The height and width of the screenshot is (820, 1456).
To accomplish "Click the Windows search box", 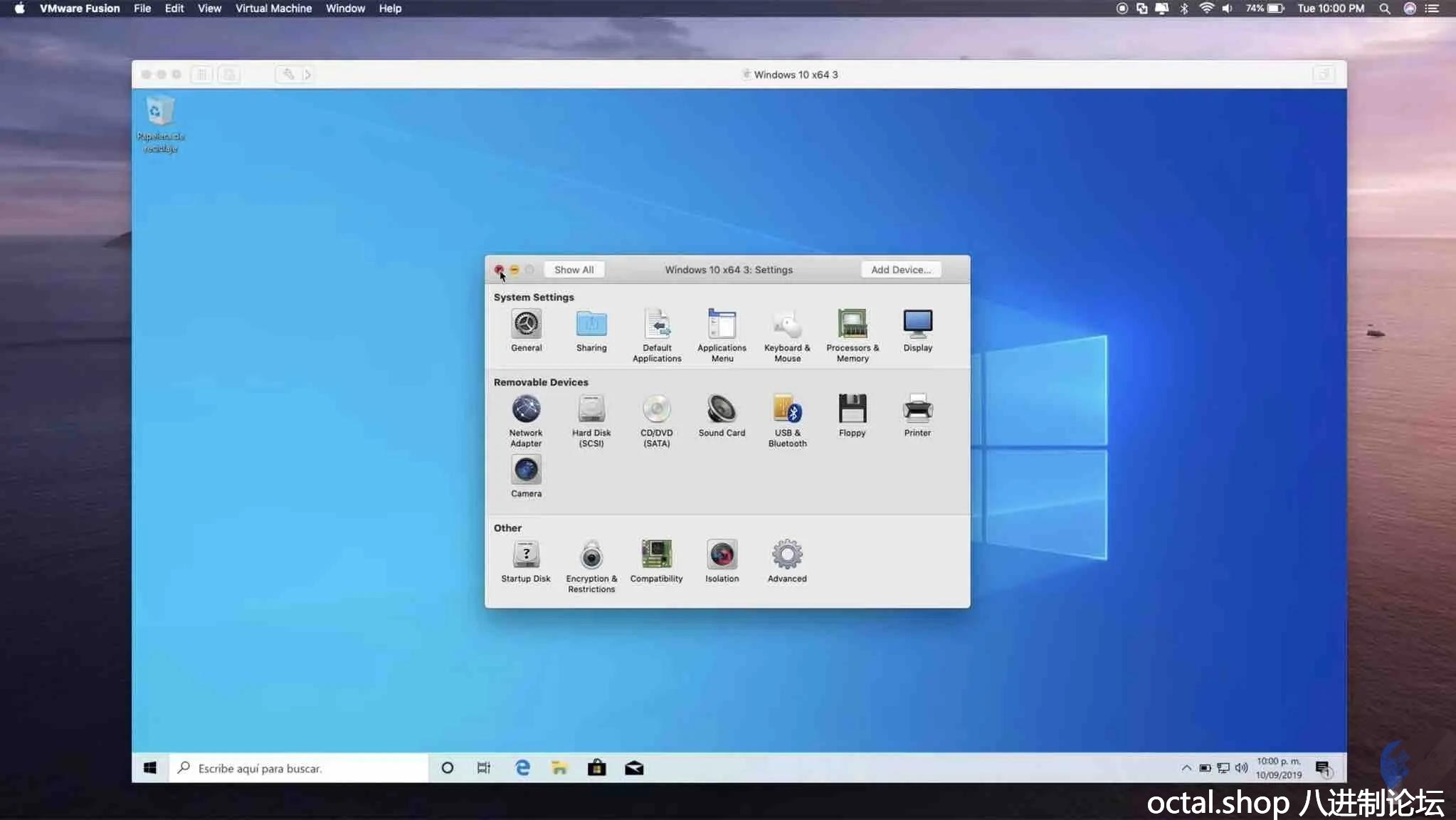I will (x=298, y=768).
